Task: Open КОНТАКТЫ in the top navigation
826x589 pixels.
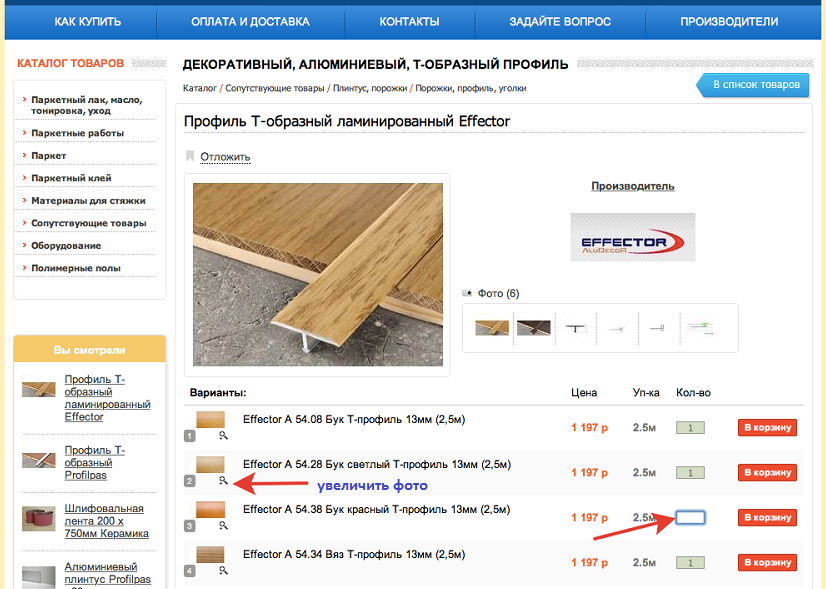Action: tap(409, 22)
